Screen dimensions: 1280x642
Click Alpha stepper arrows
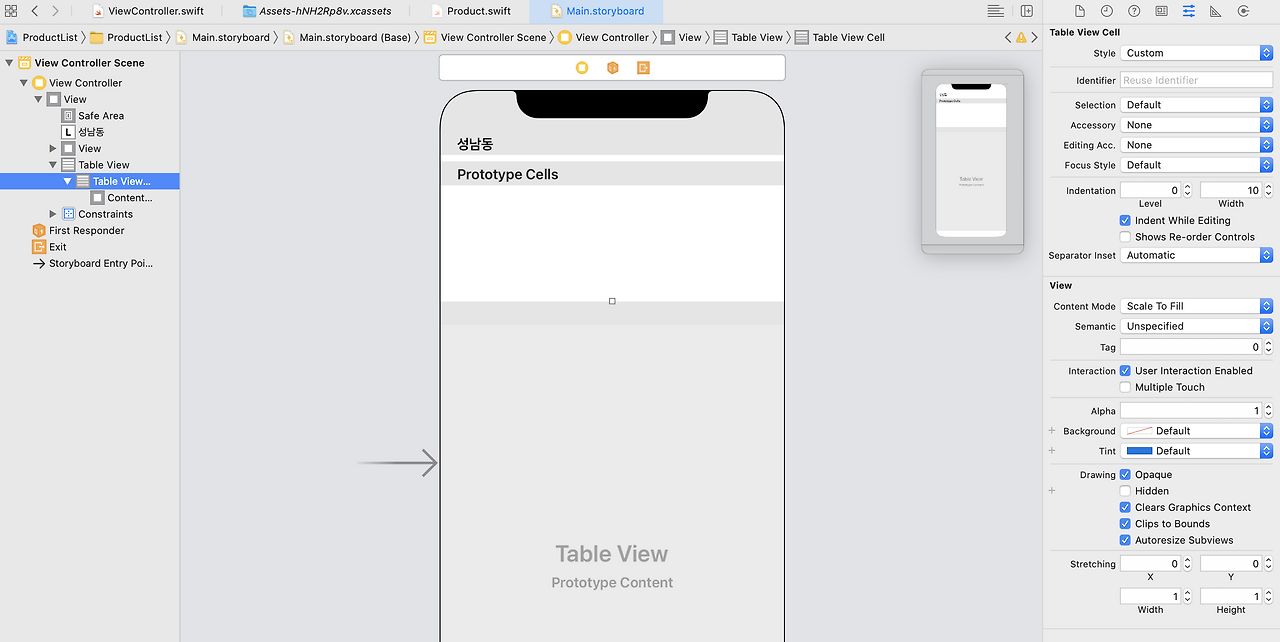coord(1268,411)
